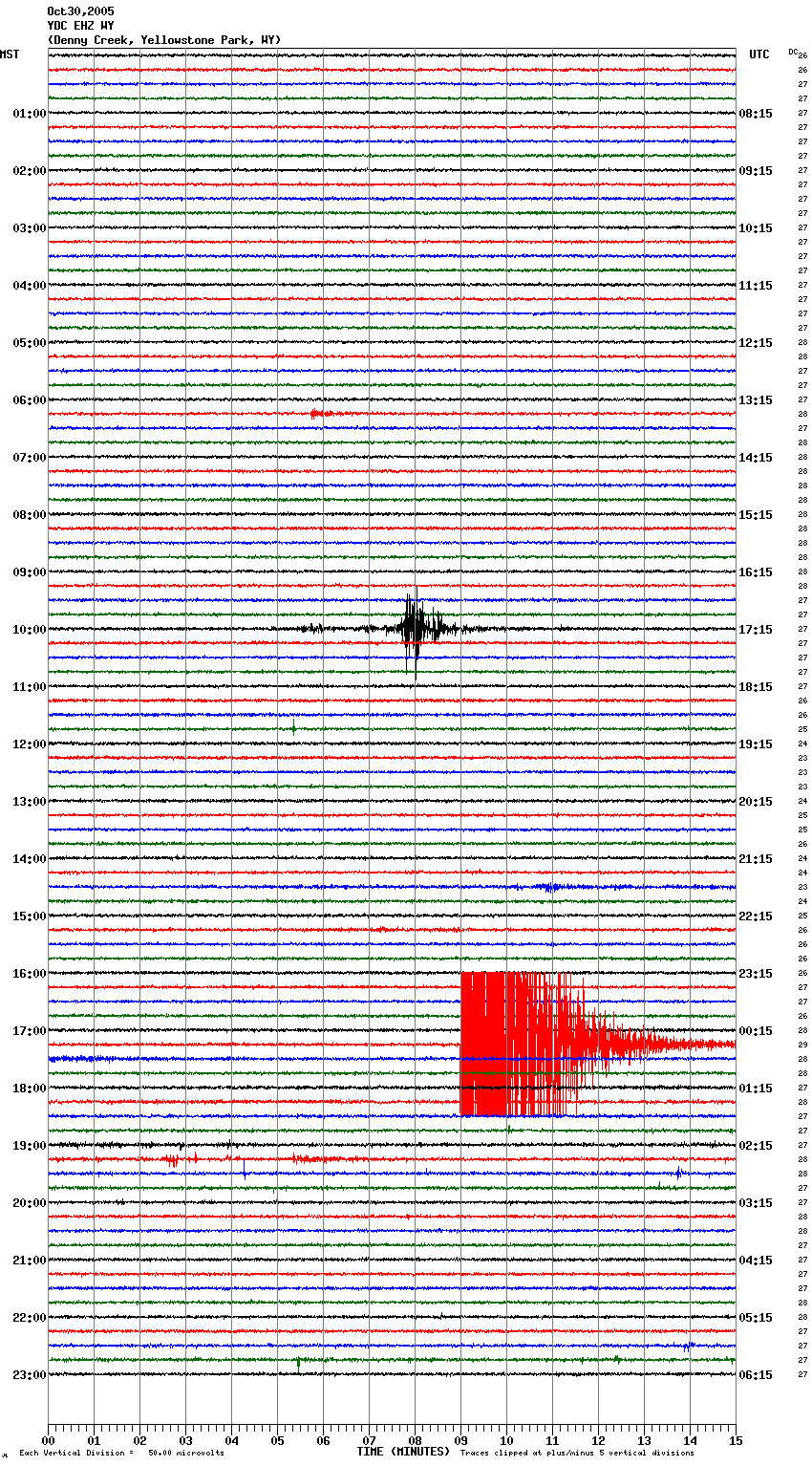Select the 06:00 MST time label
Image resolution: width=812 pixels, height=1466 pixels.
tap(29, 400)
